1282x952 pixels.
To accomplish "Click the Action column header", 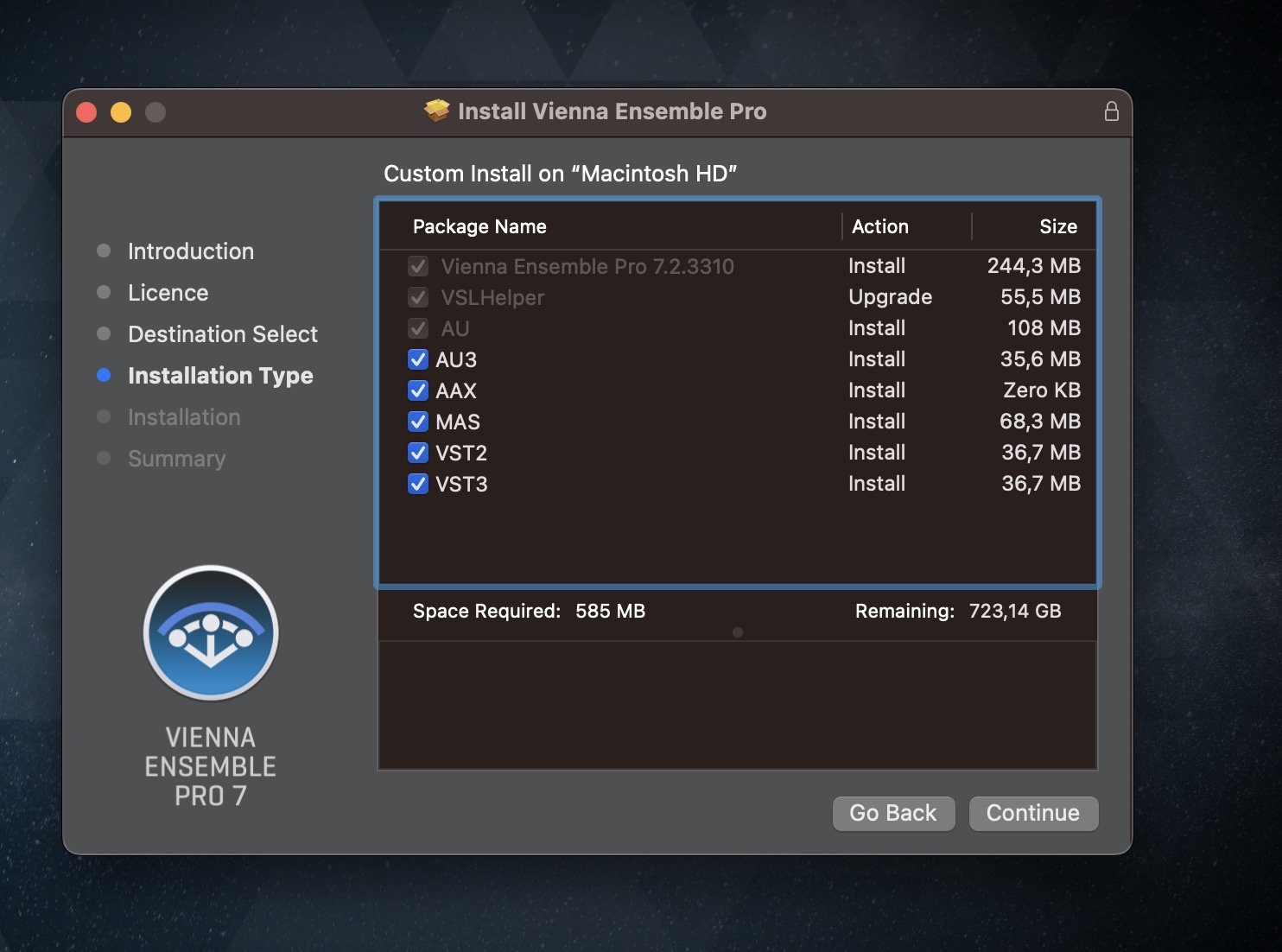I will [880, 226].
